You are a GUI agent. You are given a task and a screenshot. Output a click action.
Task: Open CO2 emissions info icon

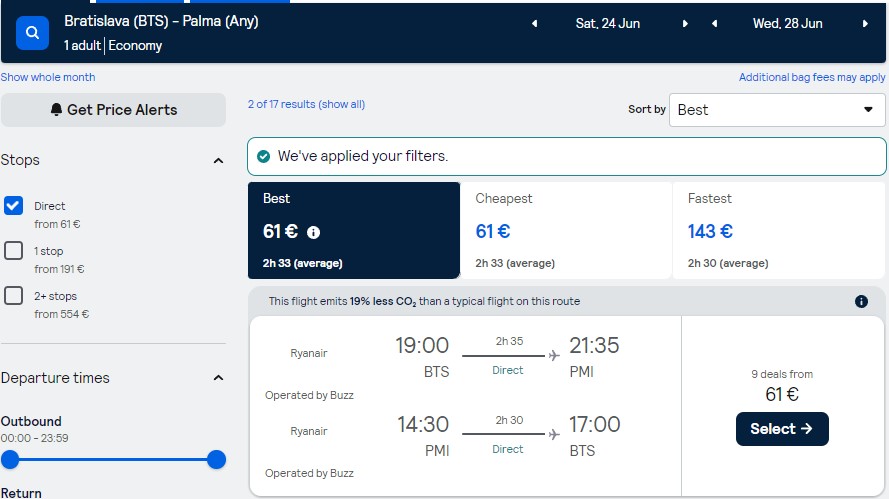(861, 302)
